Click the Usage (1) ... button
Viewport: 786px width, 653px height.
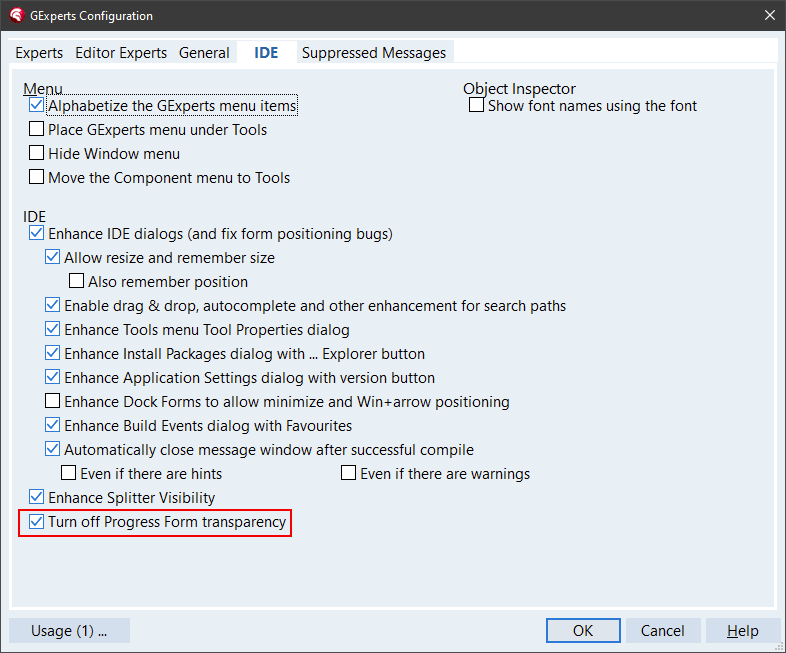(69, 631)
